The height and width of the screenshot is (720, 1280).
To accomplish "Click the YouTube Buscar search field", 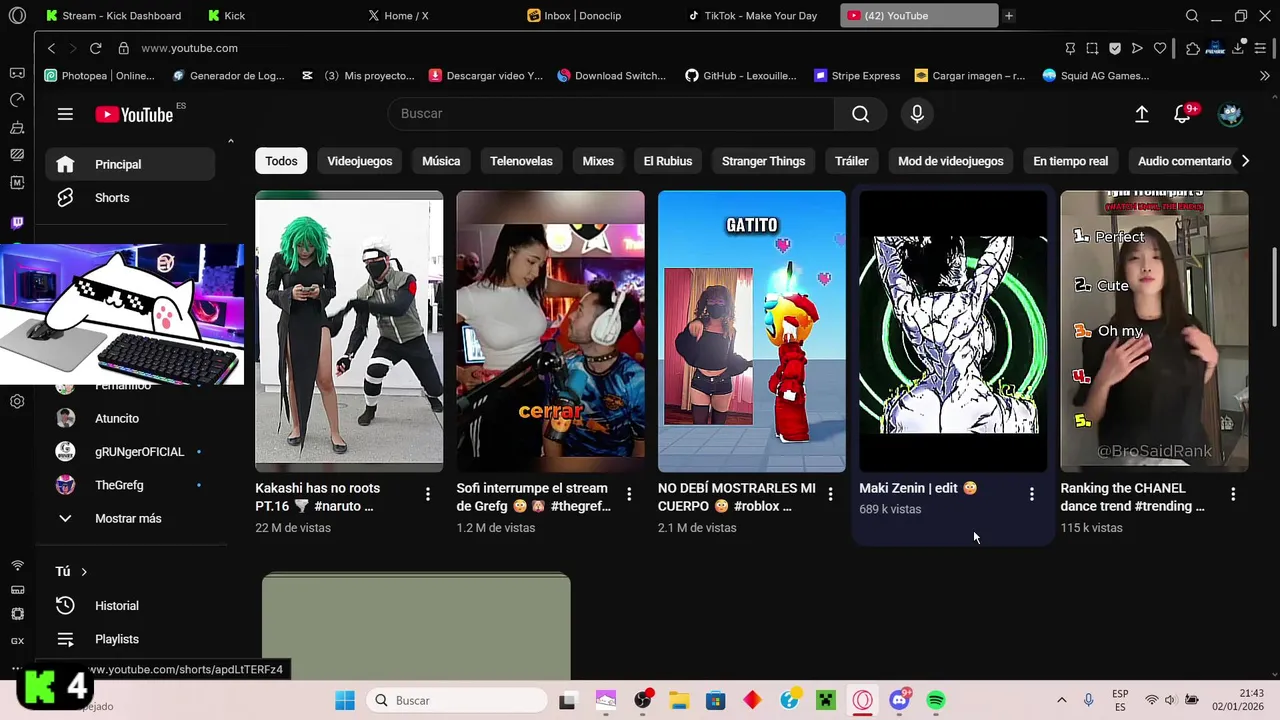I will pos(611,114).
